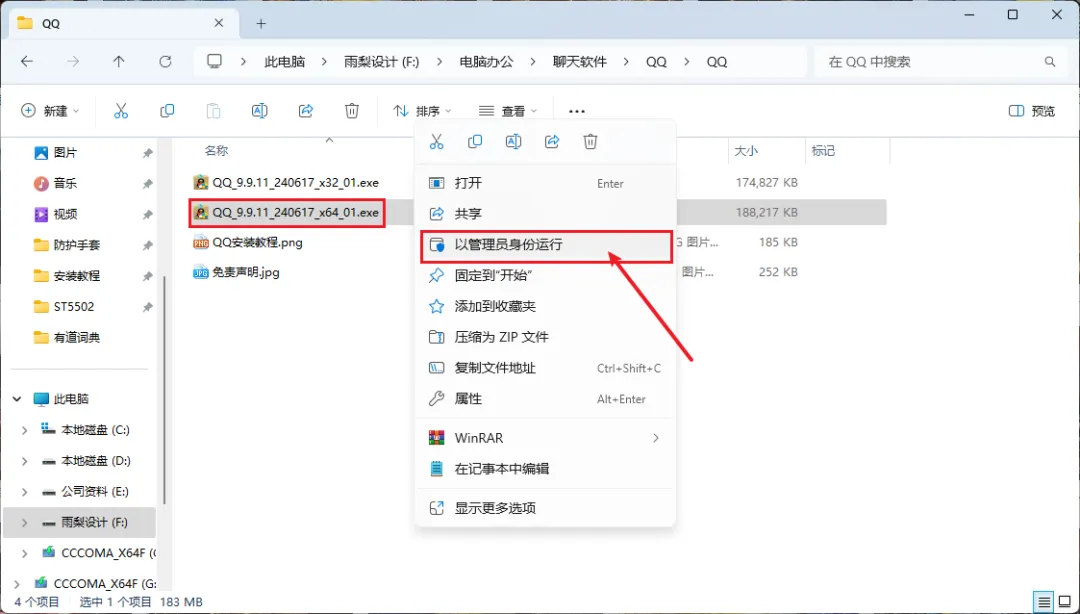The height and width of the screenshot is (614, 1080).
Task: Choose 添加到收藏夹 from context menu
Action: (546, 307)
